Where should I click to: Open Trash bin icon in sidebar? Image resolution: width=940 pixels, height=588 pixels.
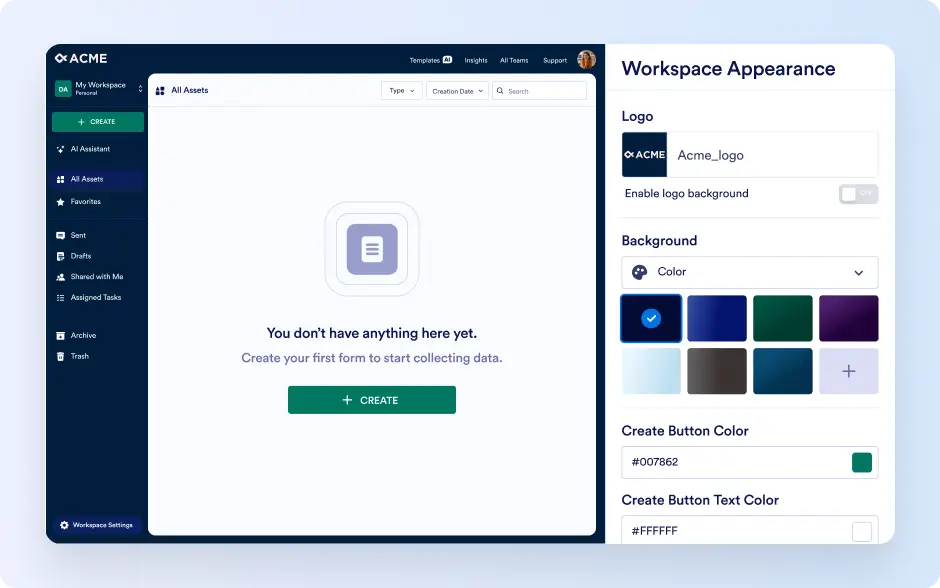pos(60,357)
